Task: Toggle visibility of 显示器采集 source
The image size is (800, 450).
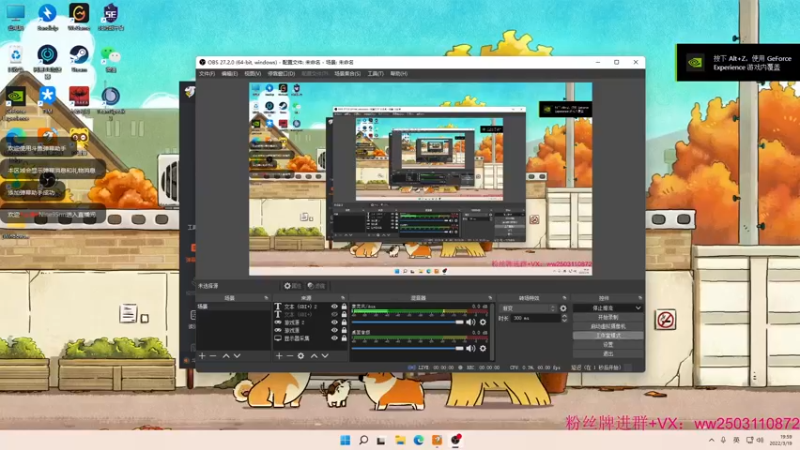Action: (x=334, y=338)
